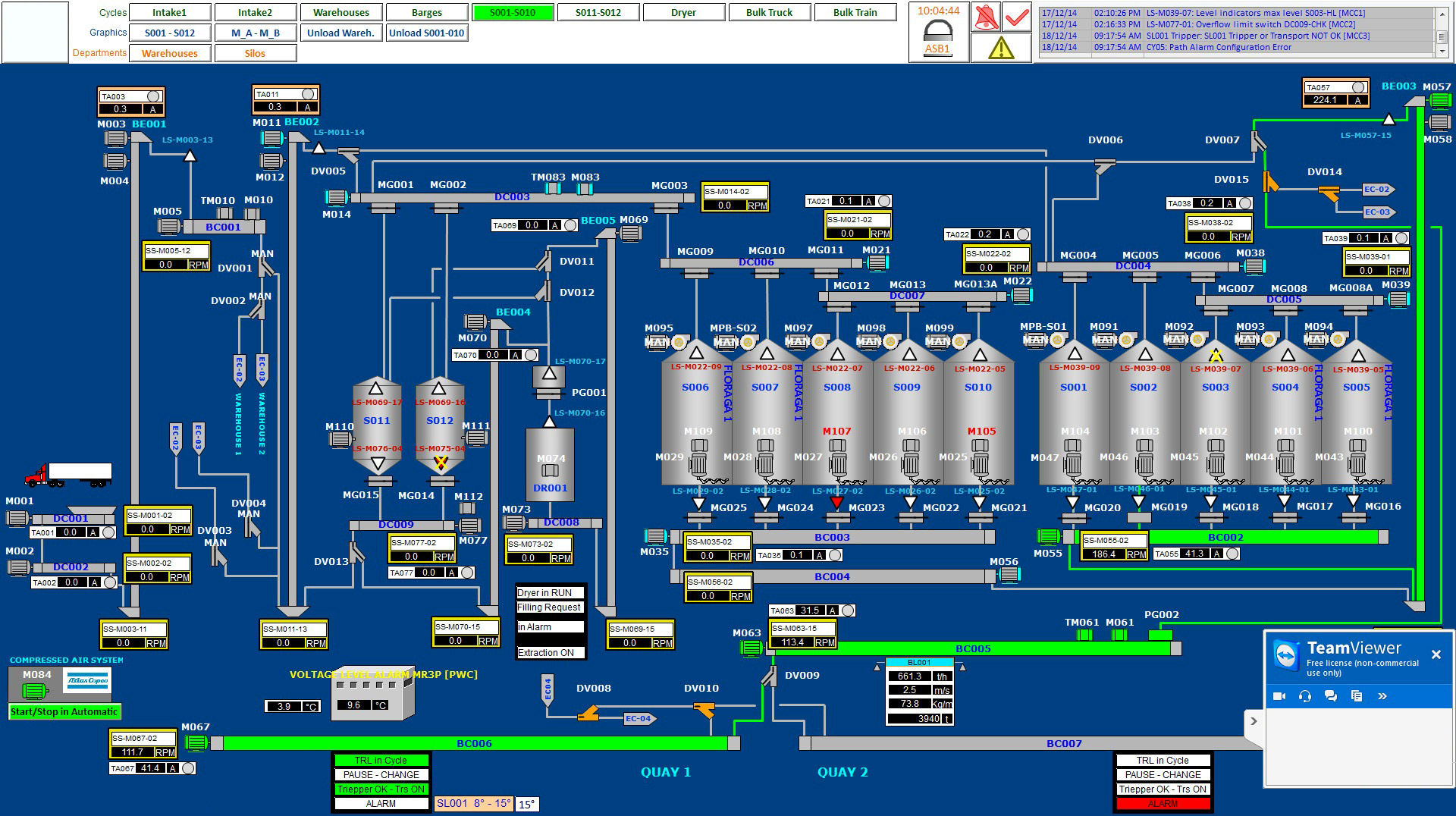Open the yellow warning triangle alarm view

pos(1001,48)
